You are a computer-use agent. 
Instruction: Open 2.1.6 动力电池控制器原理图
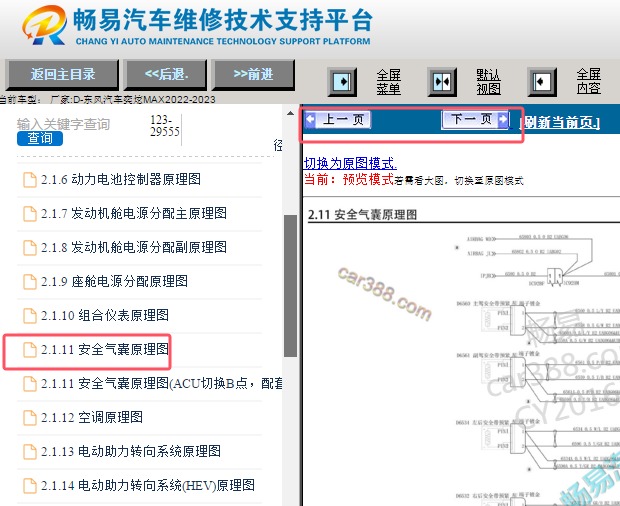tap(121, 179)
